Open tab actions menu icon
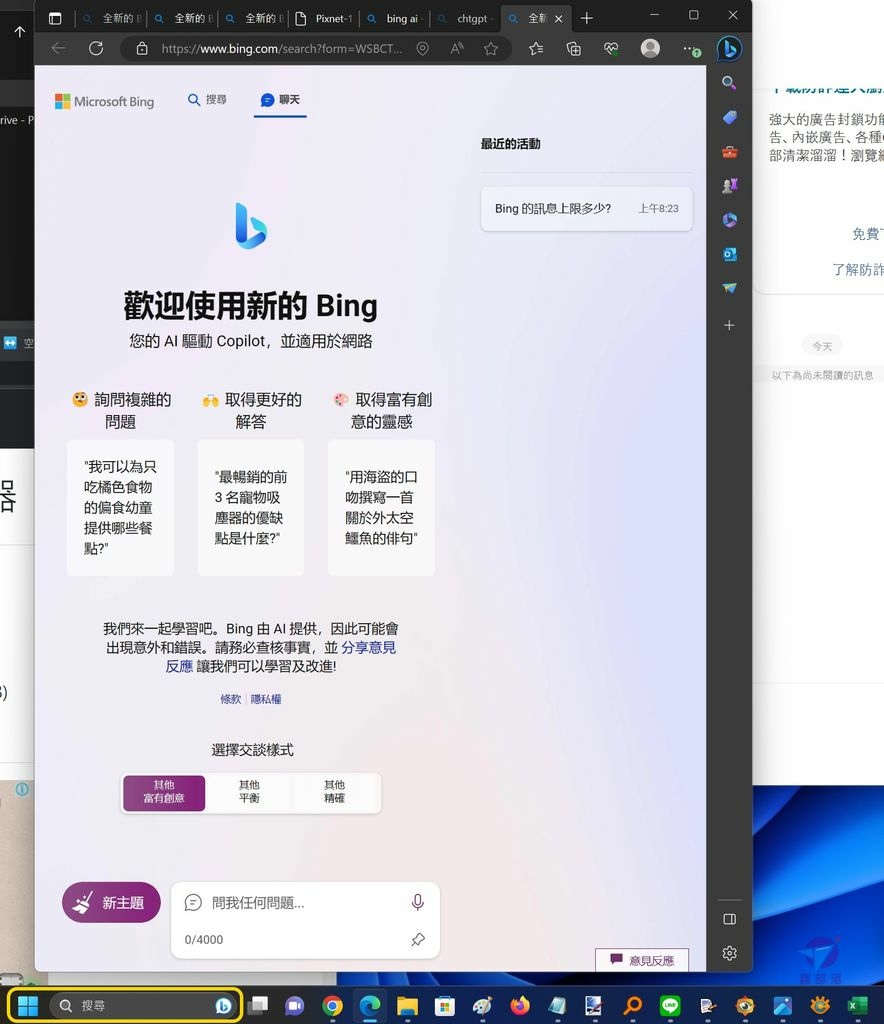This screenshot has height=1024, width=884. tap(55, 18)
